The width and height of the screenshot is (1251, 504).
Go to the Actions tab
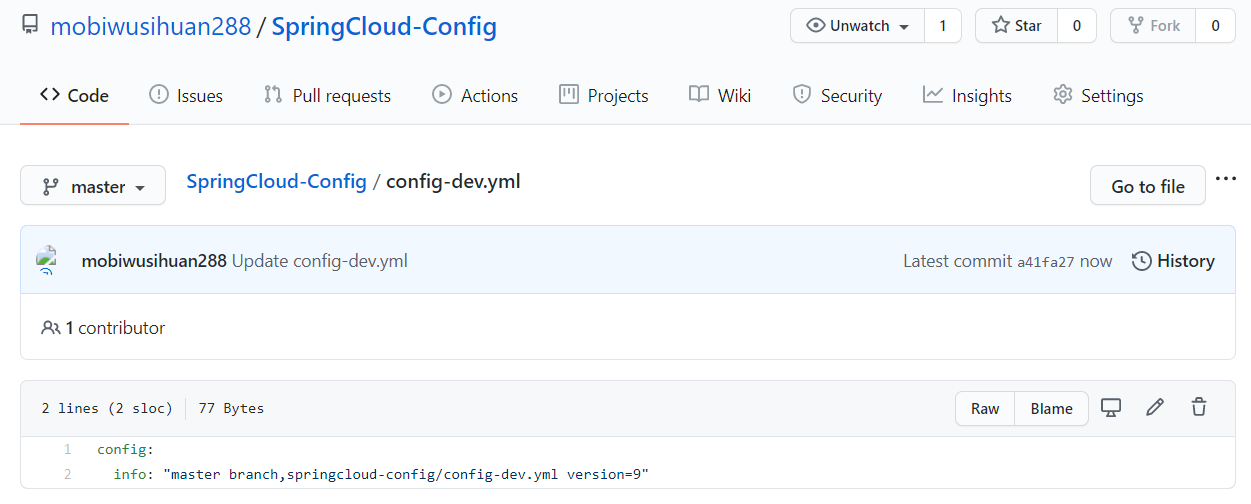[x=475, y=96]
